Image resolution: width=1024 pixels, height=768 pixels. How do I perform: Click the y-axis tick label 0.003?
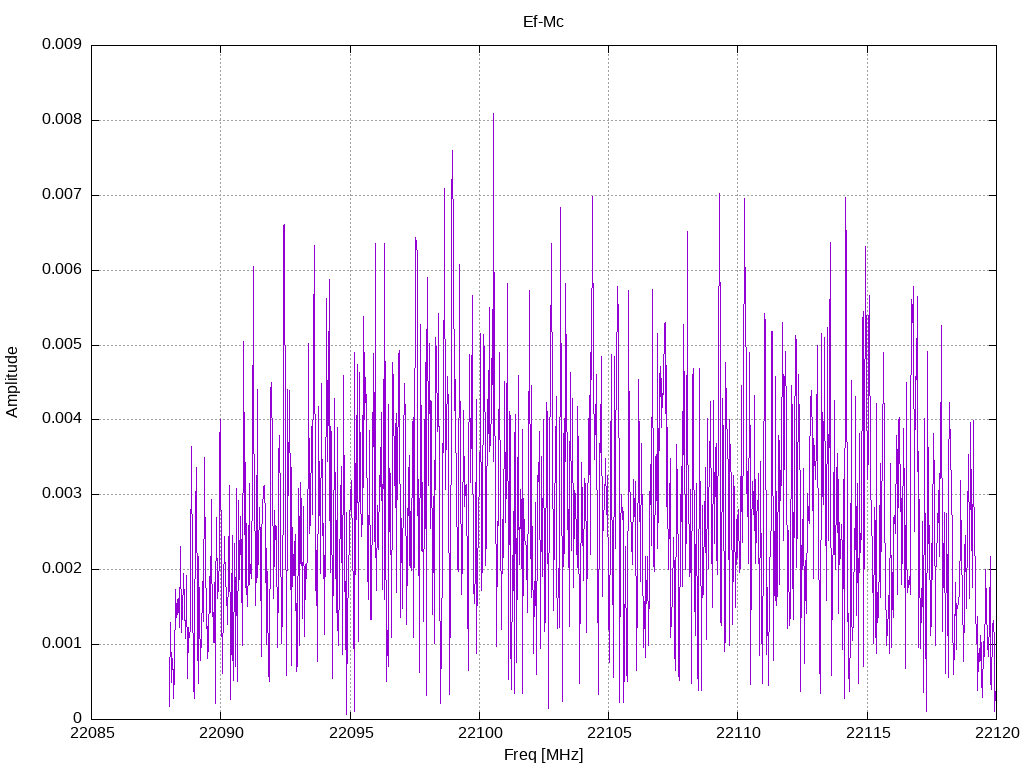(62, 494)
